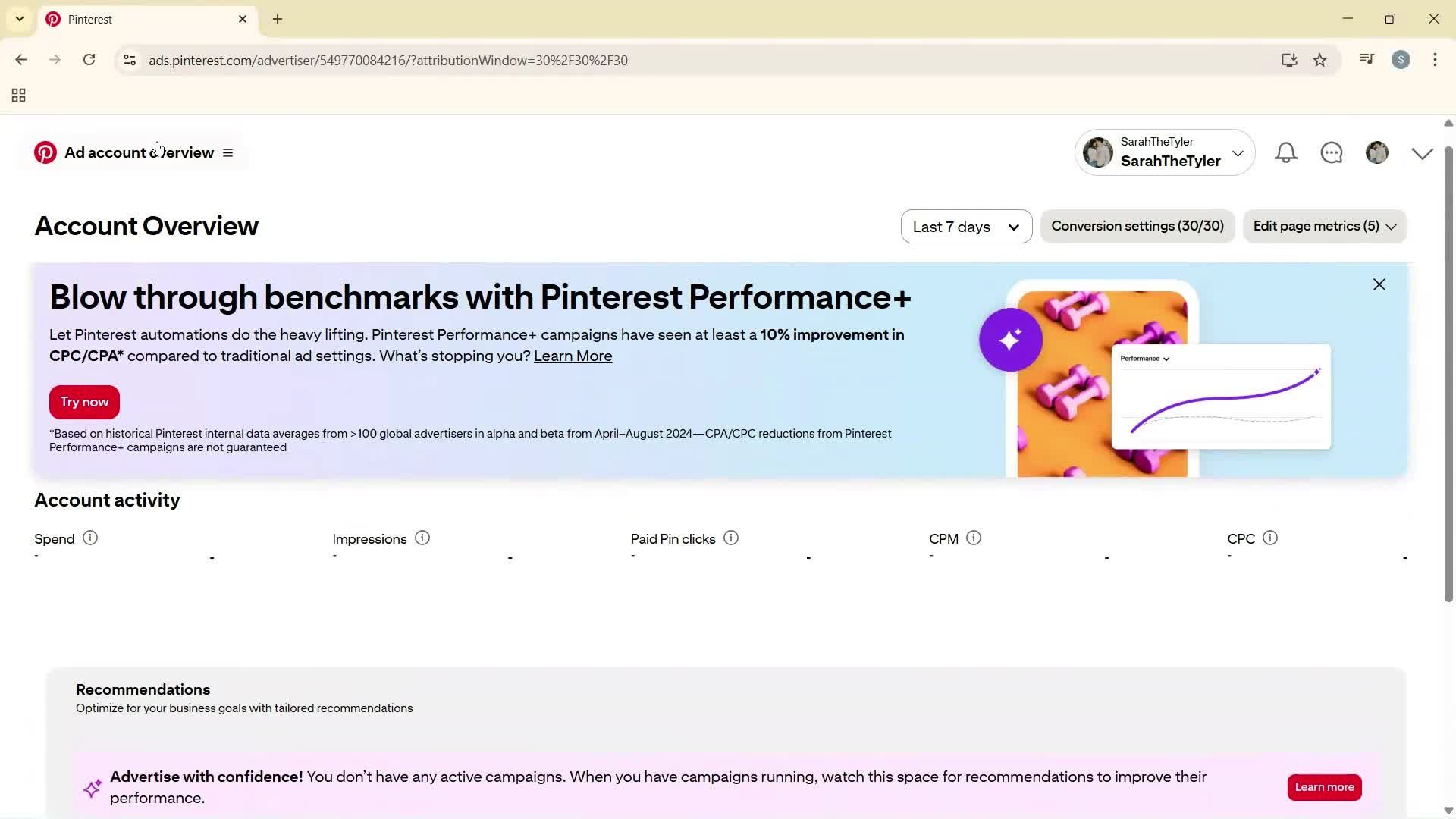The height and width of the screenshot is (819, 1456).
Task: Click the tab groups grid icon
Action: tap(18, 95)
